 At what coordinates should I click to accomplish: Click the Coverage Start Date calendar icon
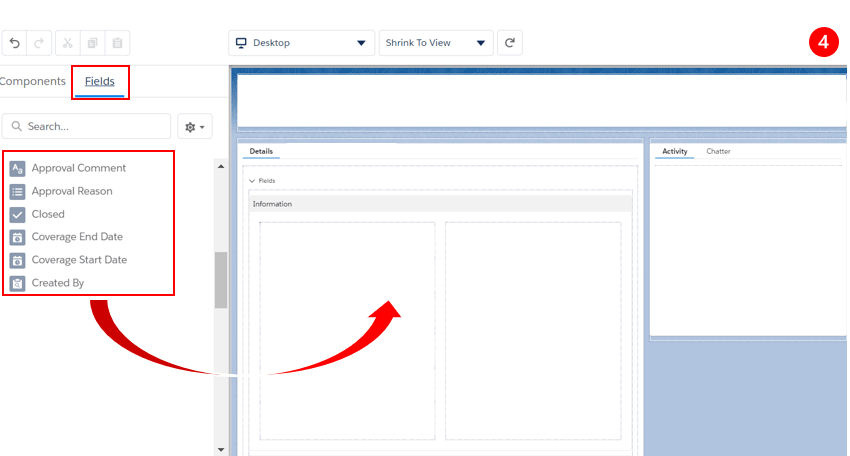pos(17,260)
